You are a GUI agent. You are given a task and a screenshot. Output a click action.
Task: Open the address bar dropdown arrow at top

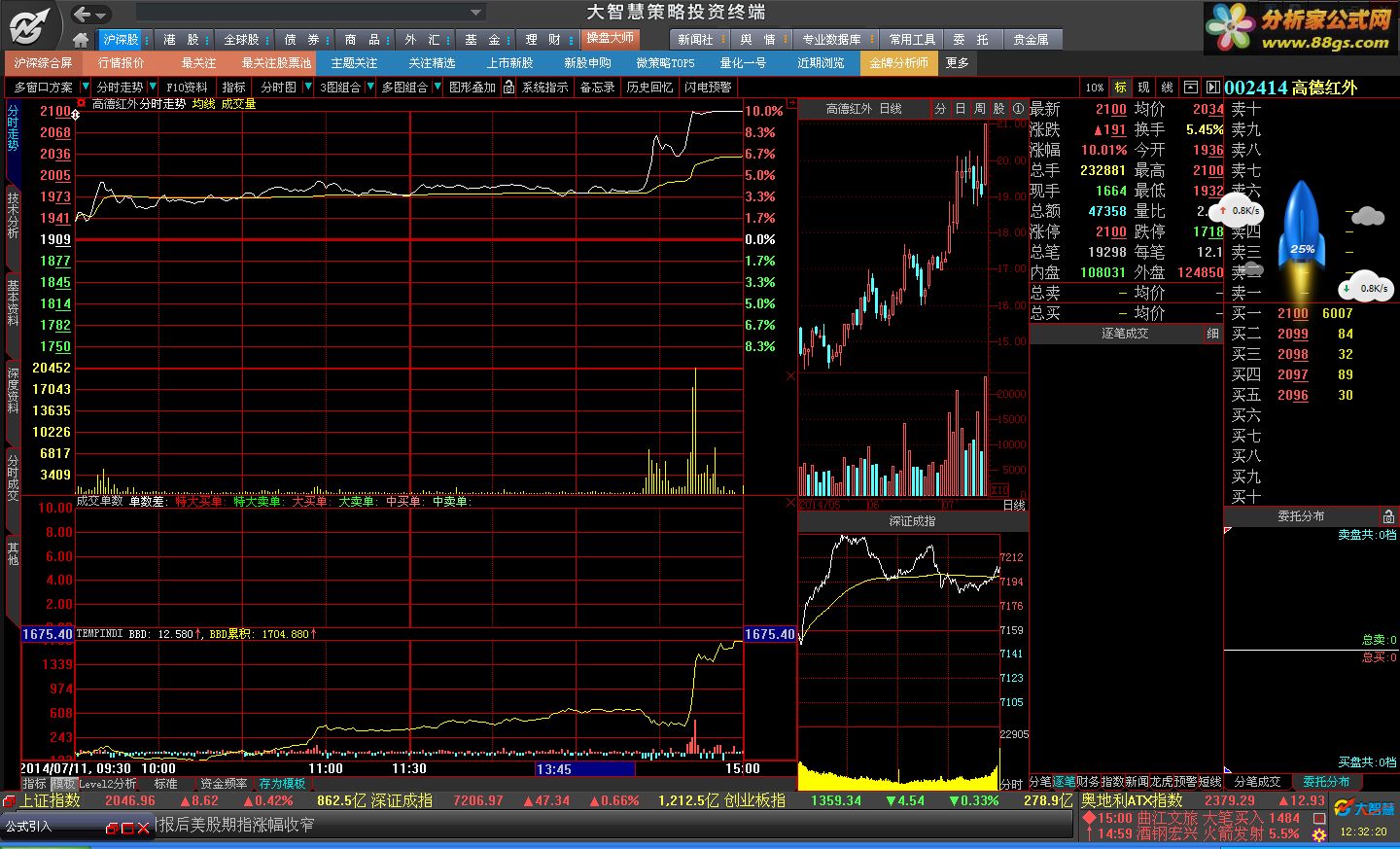coord(475,13)
